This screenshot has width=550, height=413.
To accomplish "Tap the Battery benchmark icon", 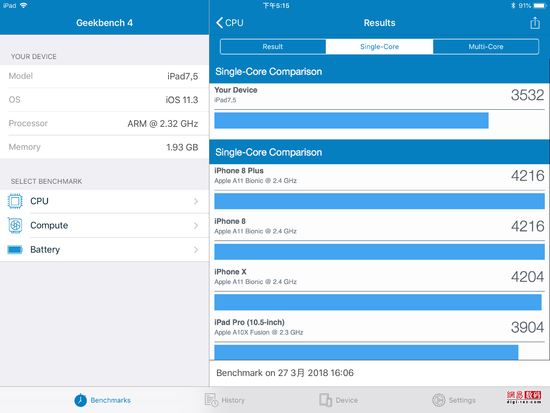I will click(x=15, y=249).
